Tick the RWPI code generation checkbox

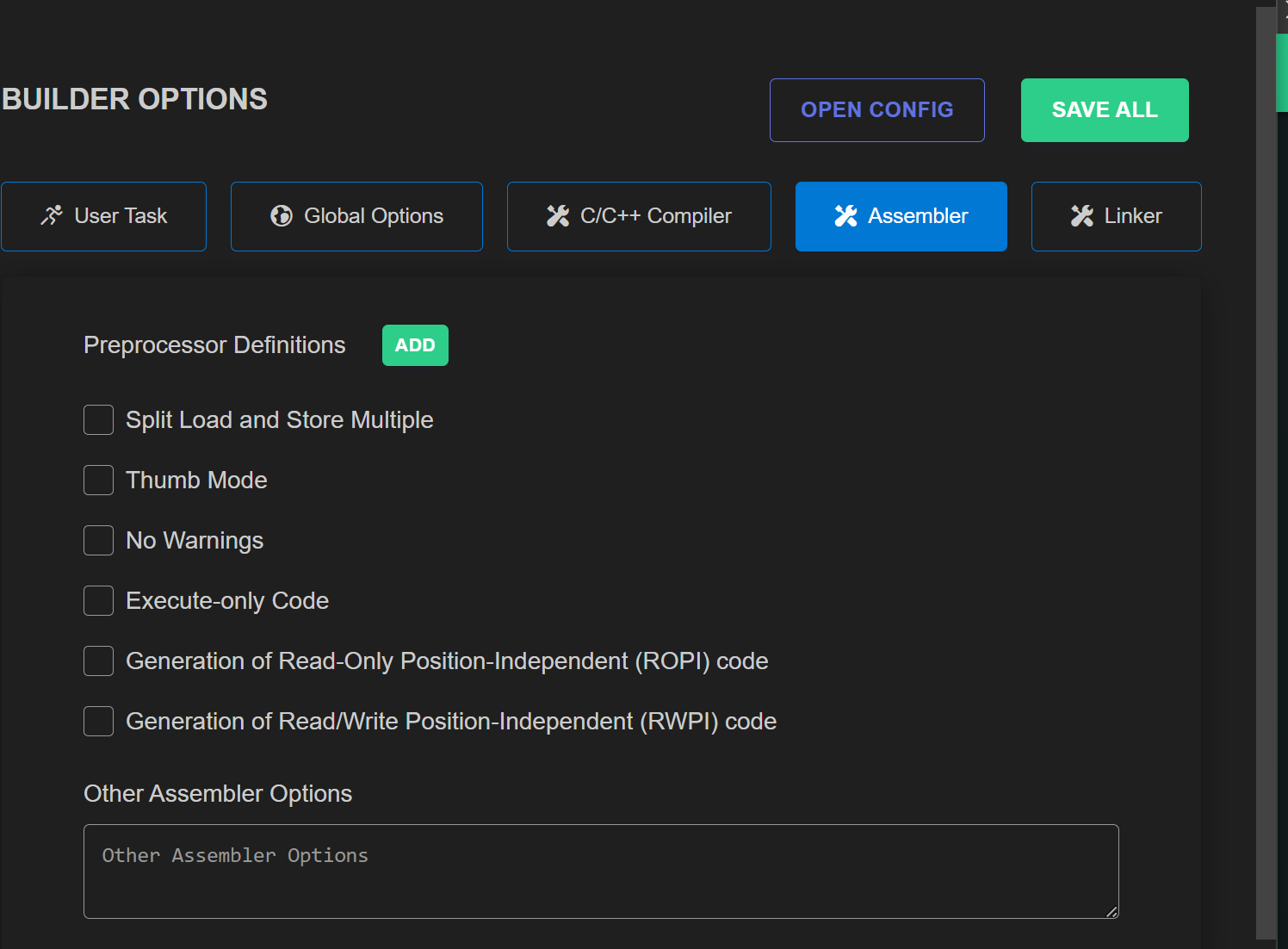tap(98, 722)
